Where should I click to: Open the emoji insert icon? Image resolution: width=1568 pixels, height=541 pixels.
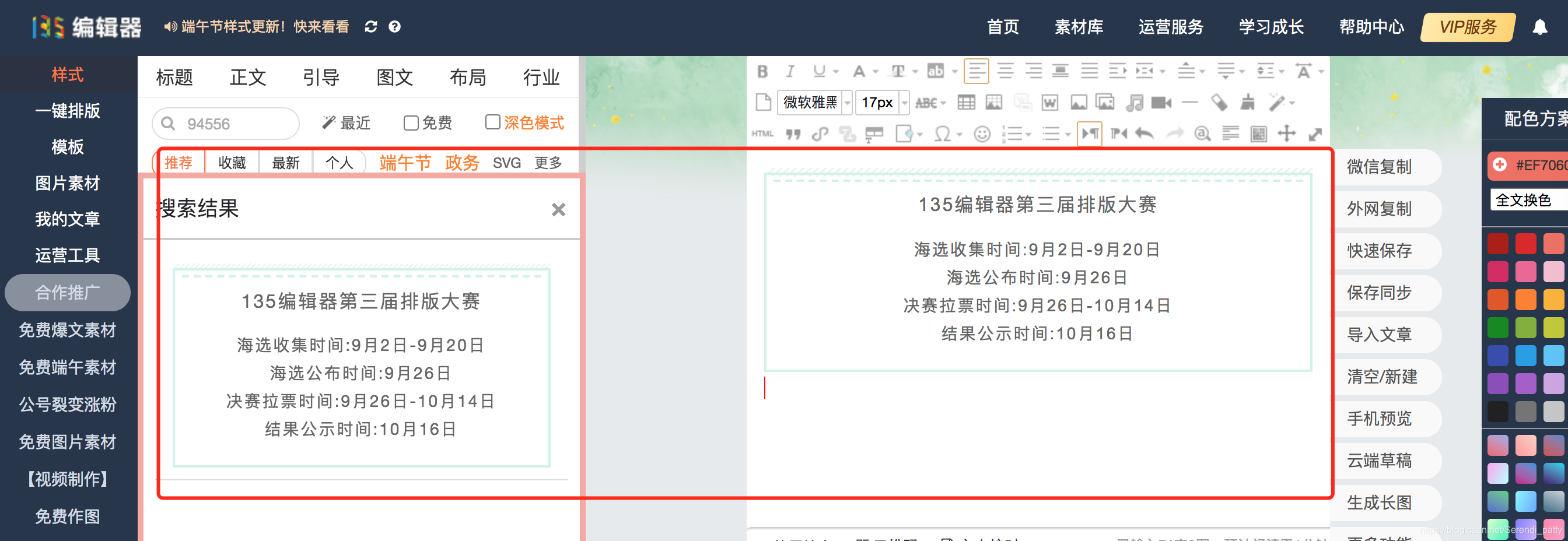point(982,134)
